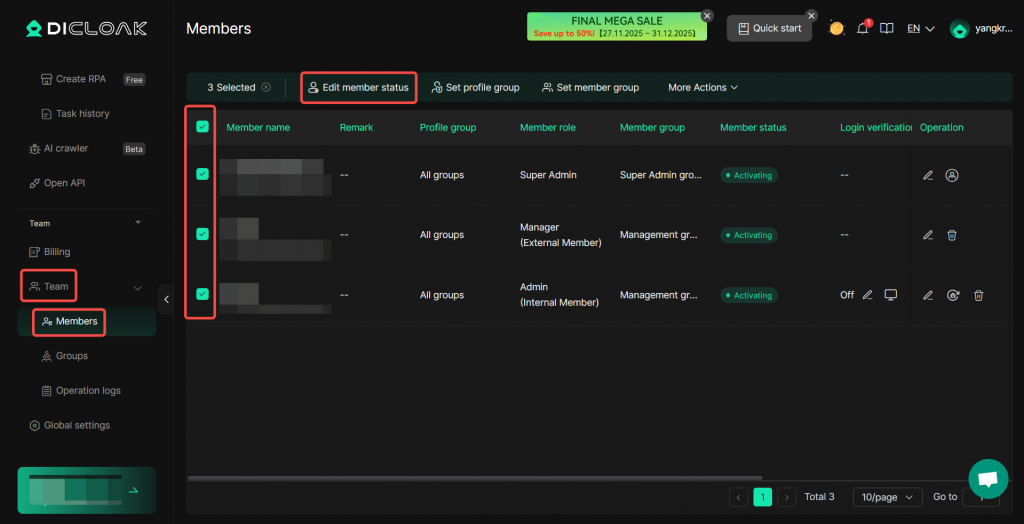Click the Edit member status button
Viewport: 1024px width, 524px height.
pyautogui.click(x=358, y=88)
